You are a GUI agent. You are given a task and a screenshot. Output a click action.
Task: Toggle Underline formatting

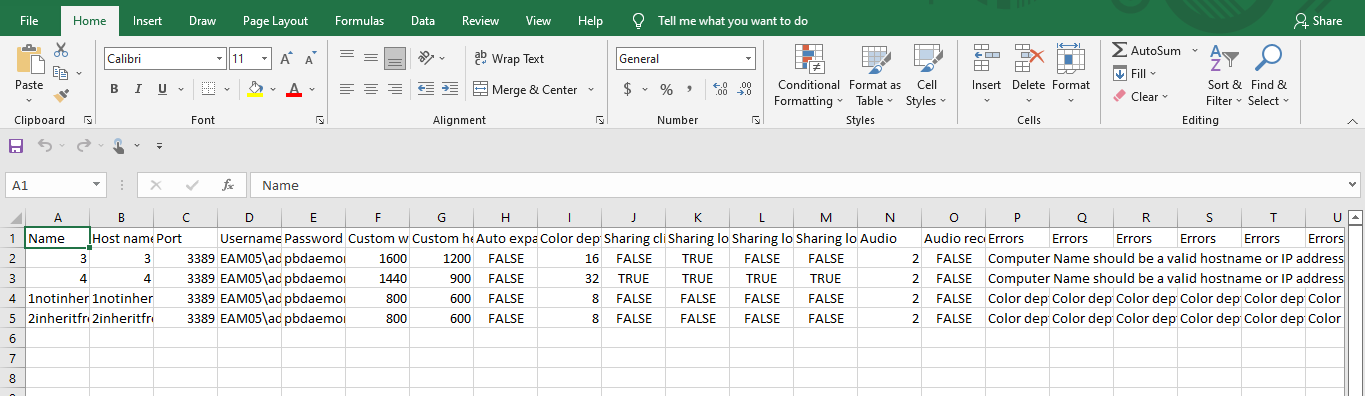(x=162, y=89)
